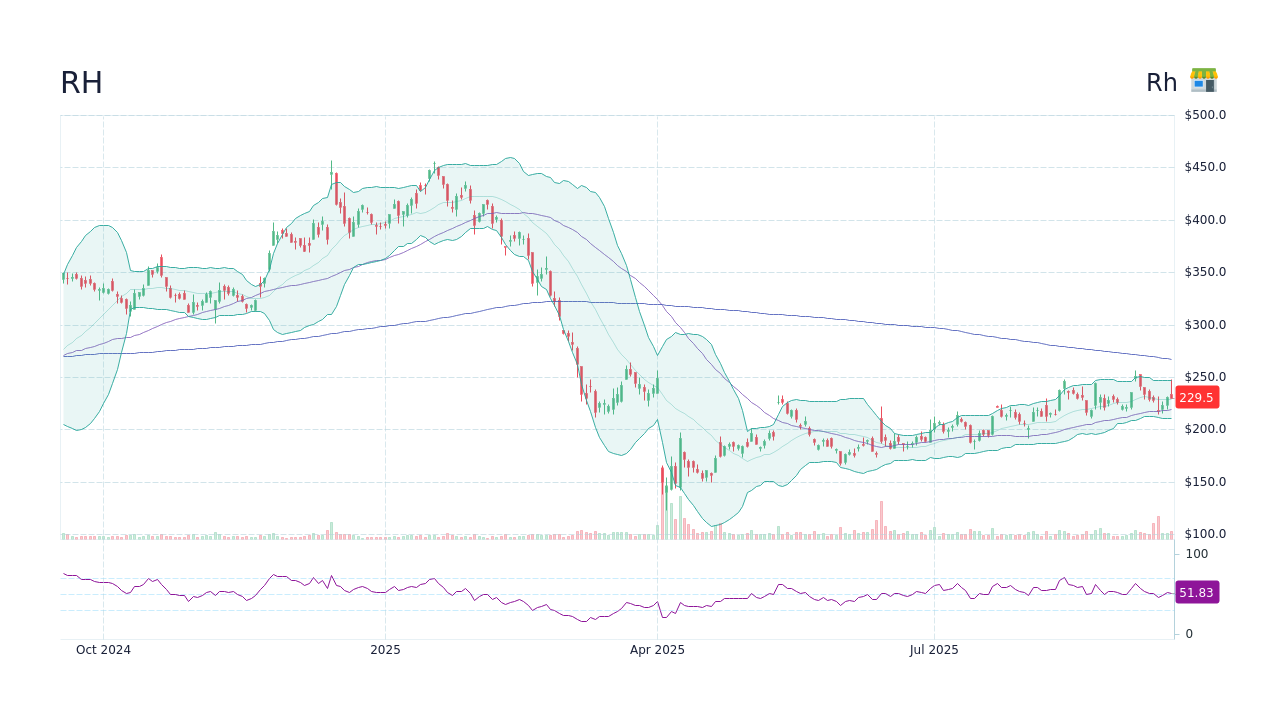Click the 0 label below the indicator panel
1280x720 pixels.
(x=1187, y=633)
